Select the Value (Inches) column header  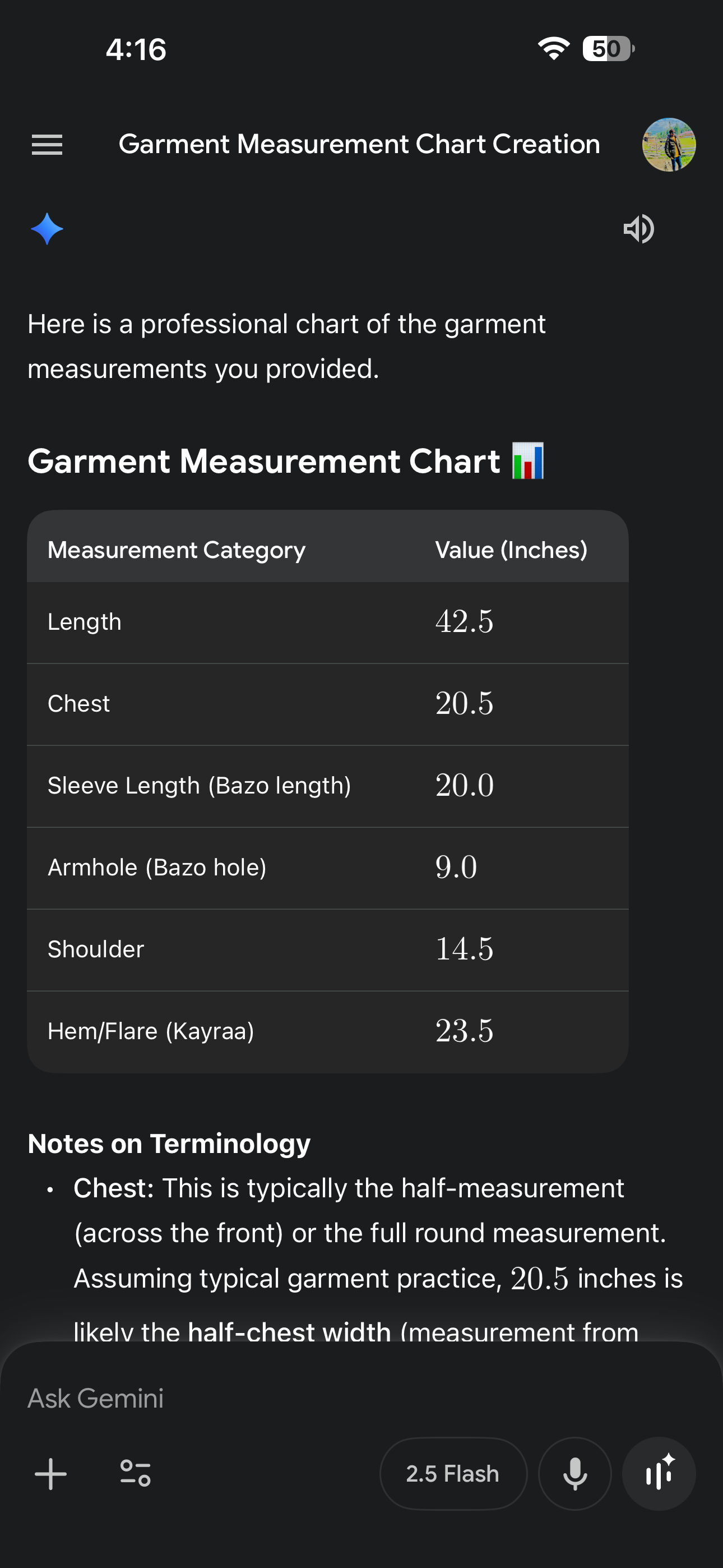tap(511, 550)
